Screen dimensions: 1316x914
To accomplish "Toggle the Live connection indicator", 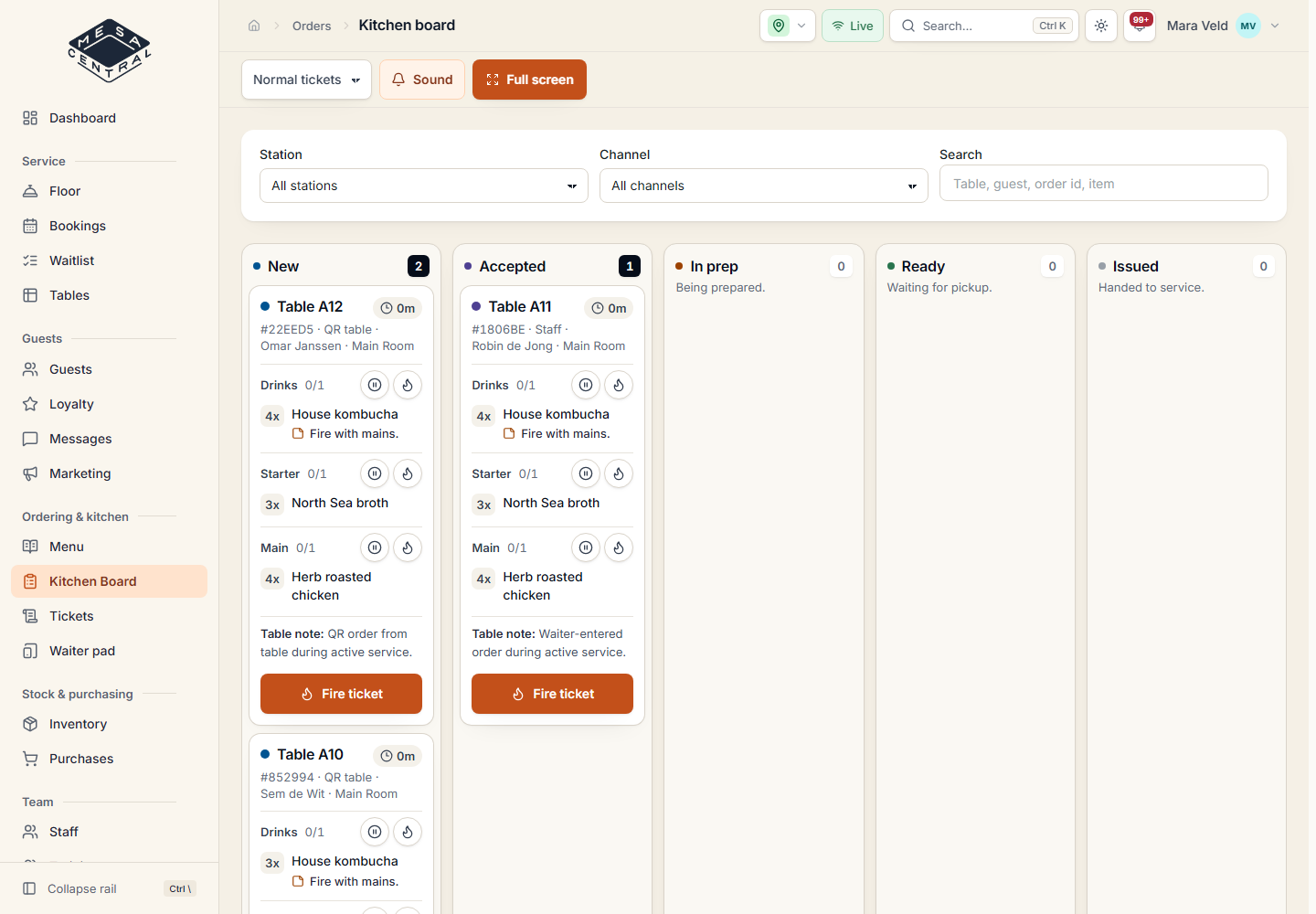I will [853, 26].
